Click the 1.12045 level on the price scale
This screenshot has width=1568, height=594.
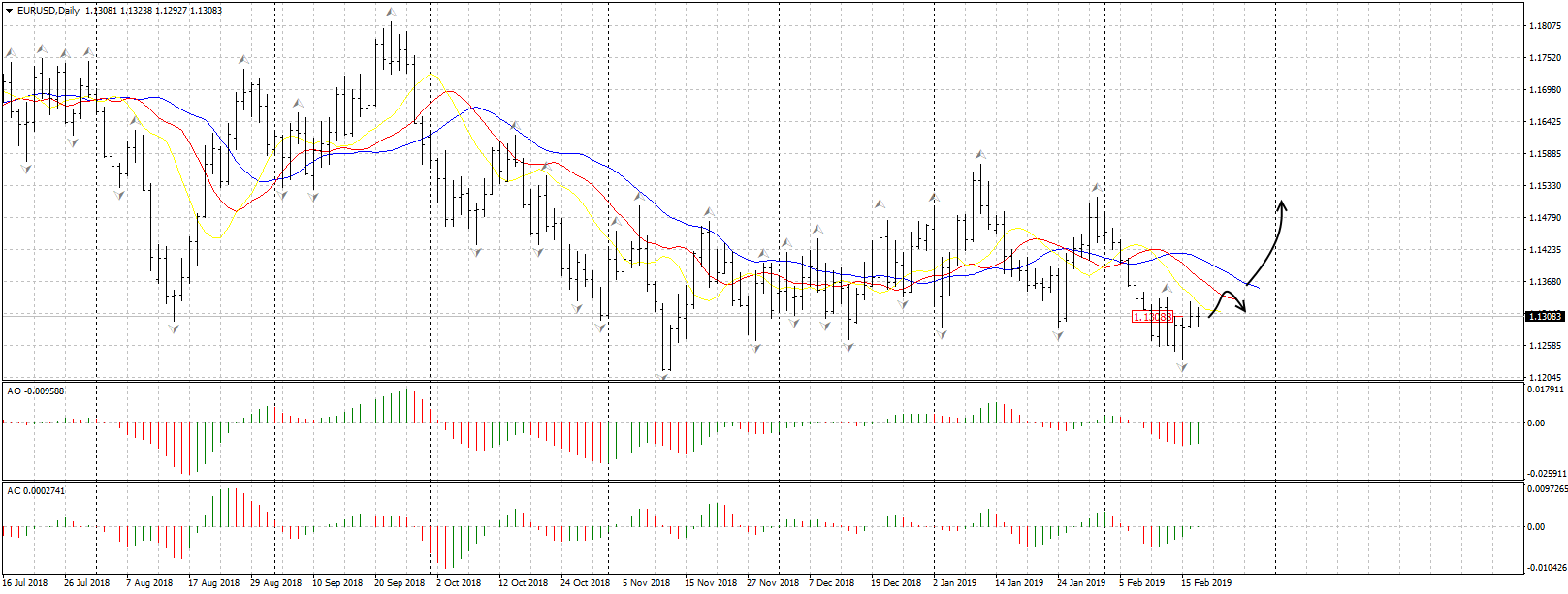[x=1544, y=377]
